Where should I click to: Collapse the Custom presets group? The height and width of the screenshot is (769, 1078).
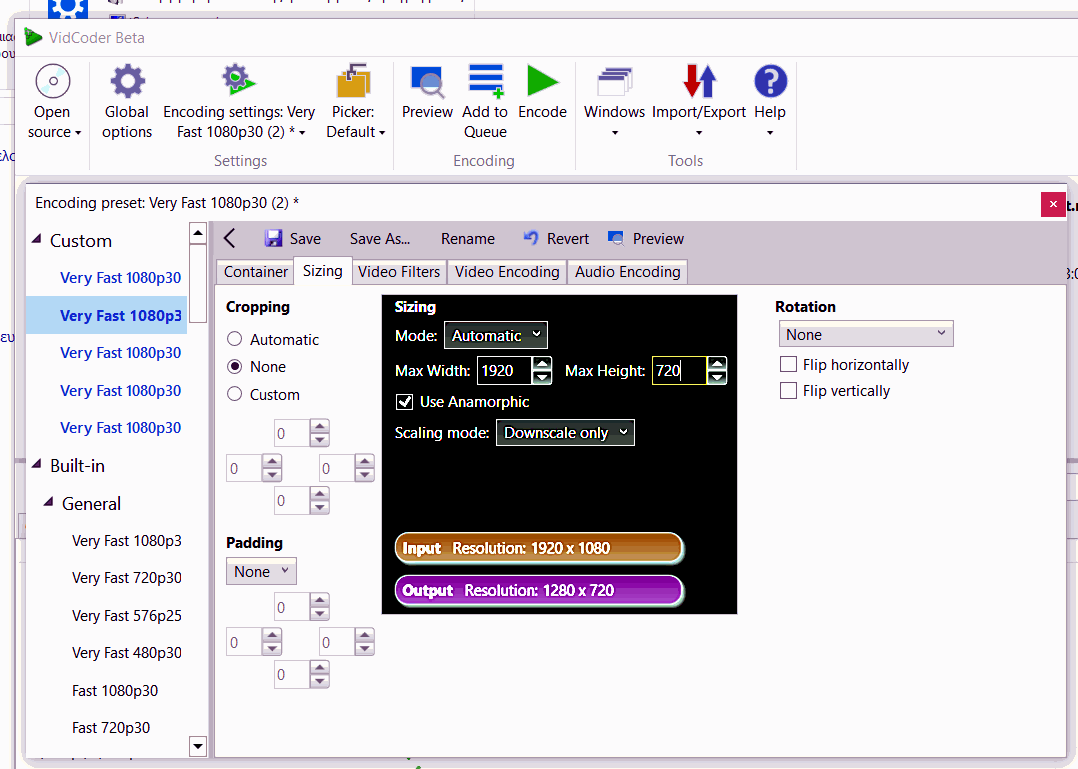pos(37,239)
